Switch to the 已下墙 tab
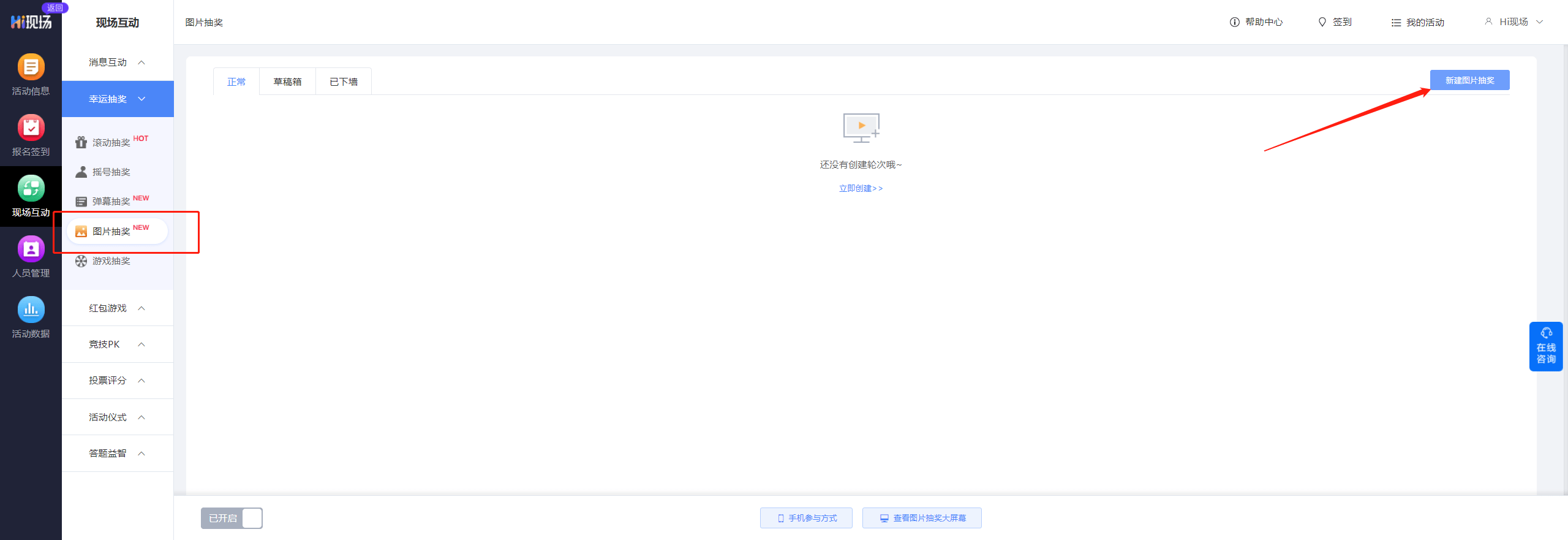Screen dimensions: 1568x540 (x=344, y=82)
